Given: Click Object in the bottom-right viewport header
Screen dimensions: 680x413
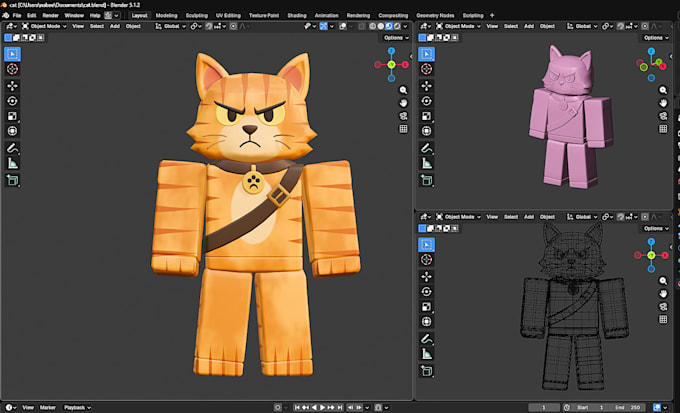Looking at the screenshot, I should (547, 216).
